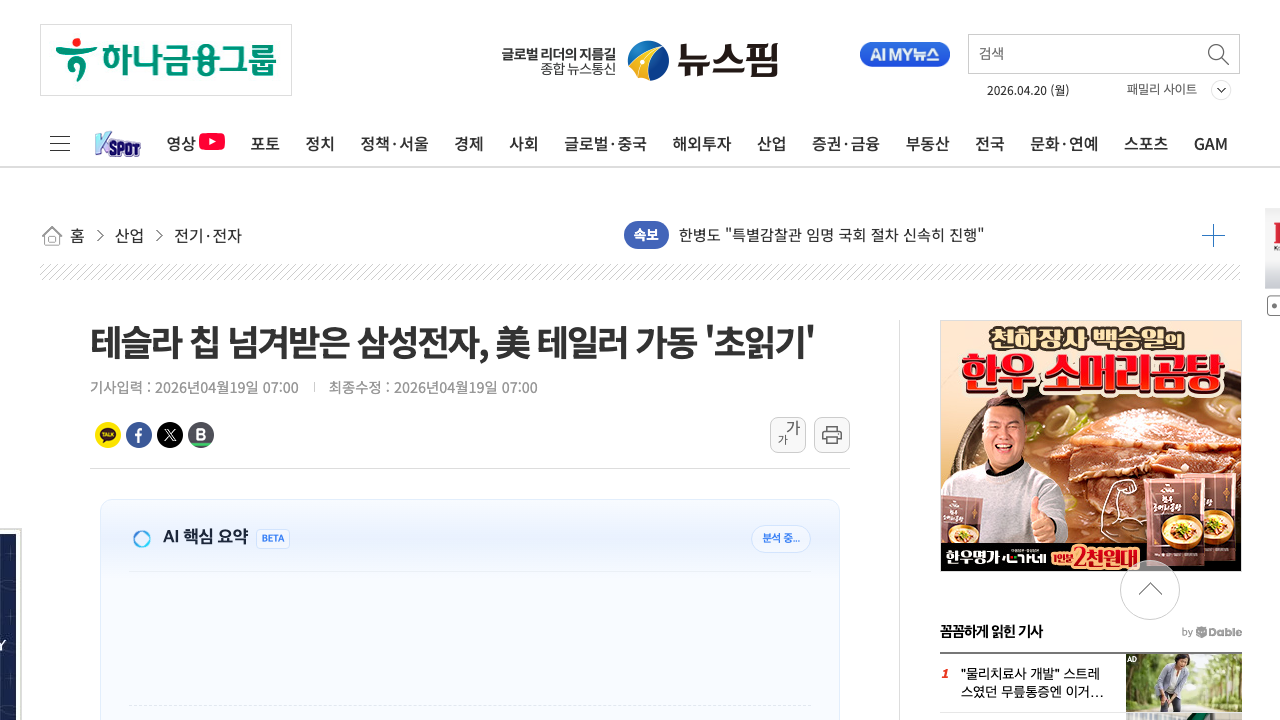Open the K-SPOT logo link
This screenshot has height=720, width=1280.
coord(118,144)
